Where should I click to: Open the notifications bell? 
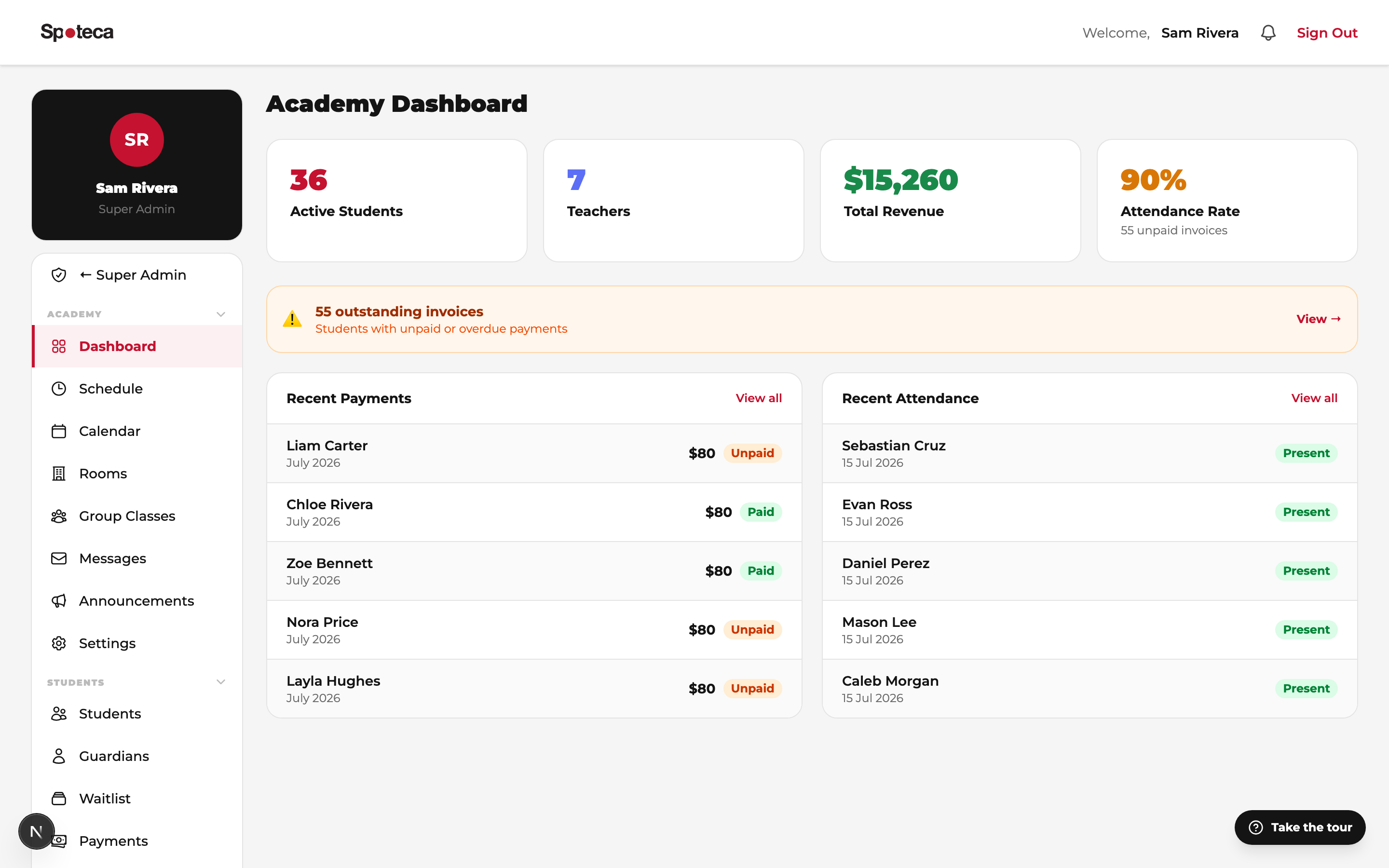coord(1268,33)
